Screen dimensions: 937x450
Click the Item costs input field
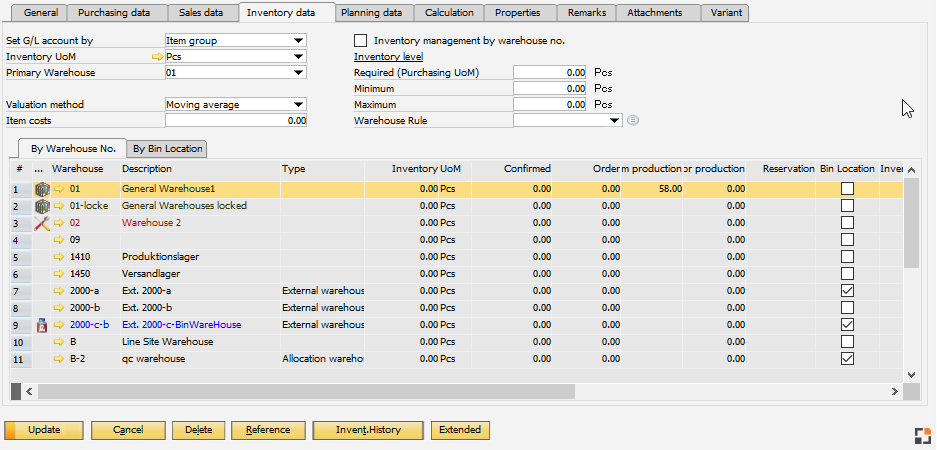[x=236, y=120]
